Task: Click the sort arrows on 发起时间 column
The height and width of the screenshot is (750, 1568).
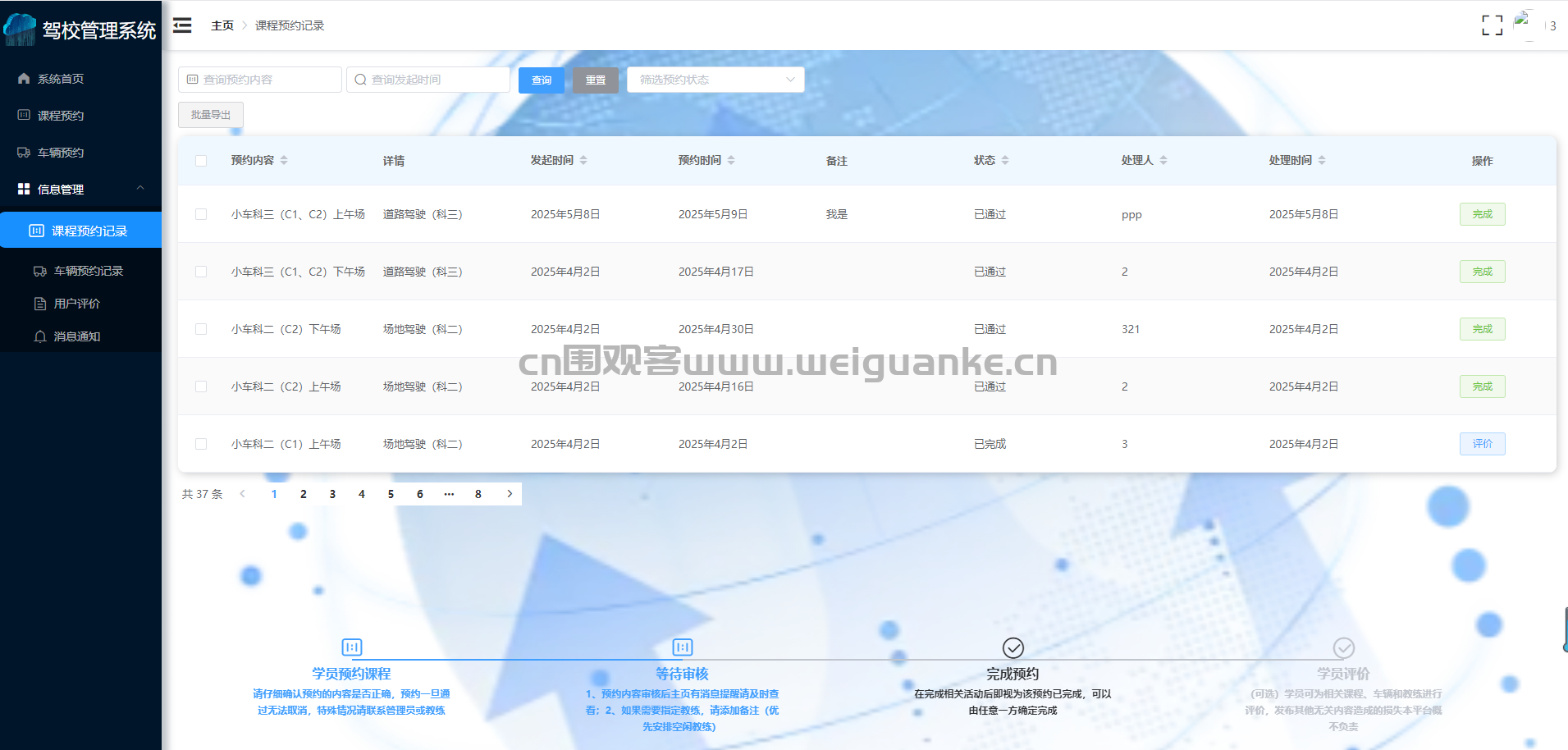Action: 583,160
